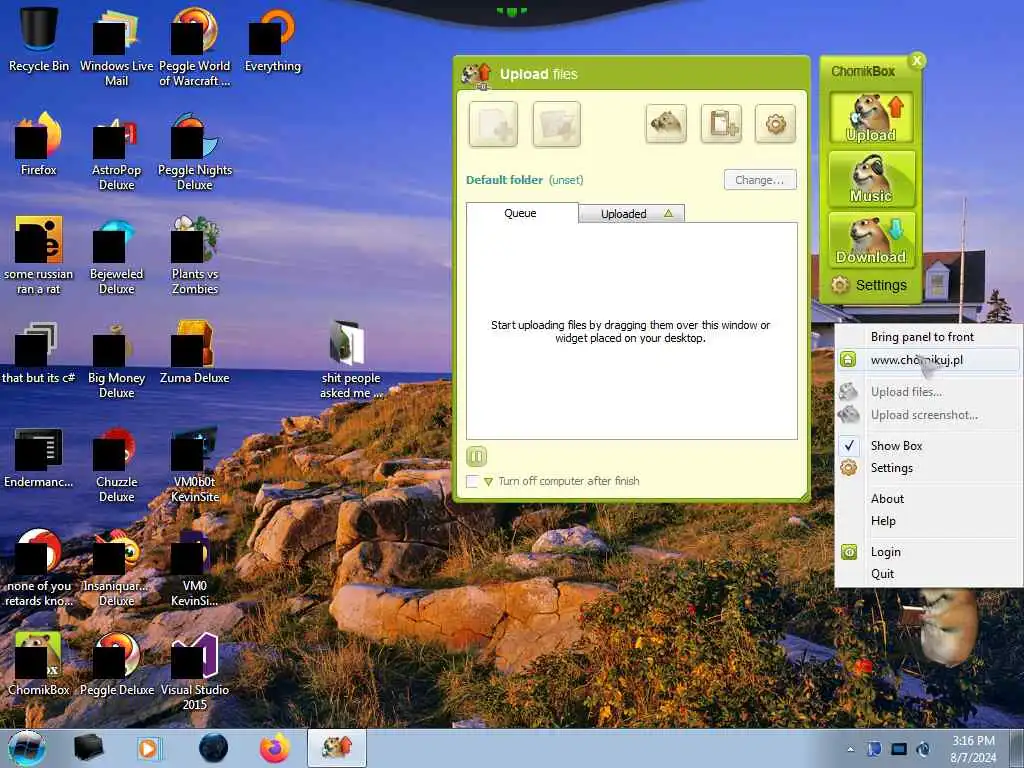Select the Visual Studio 2015 desktop icon
The image size is (1024, 768).
click(195, 671)
